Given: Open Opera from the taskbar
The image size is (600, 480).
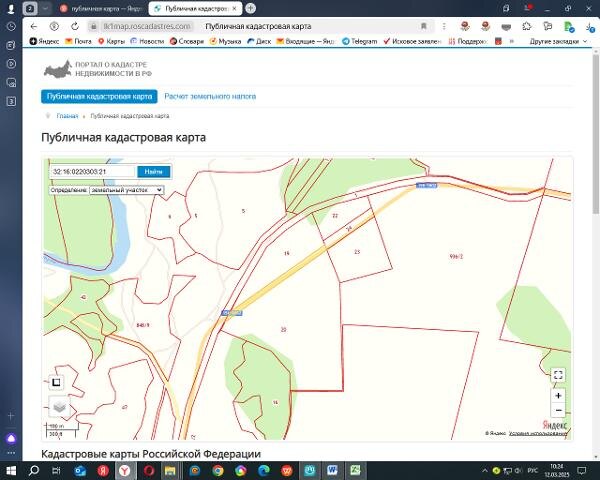Looking at the screenshot, I should [x=149, y=470].
